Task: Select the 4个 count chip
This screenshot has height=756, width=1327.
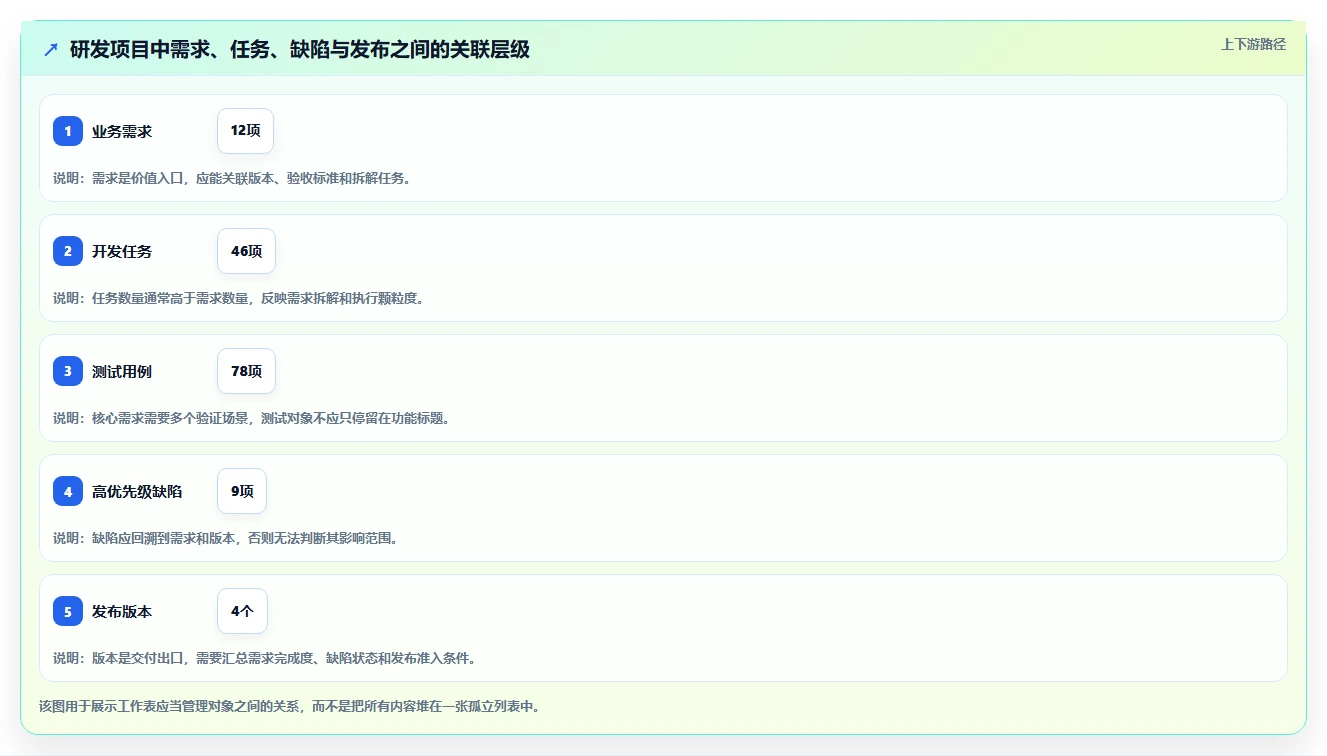Action: 242,611
